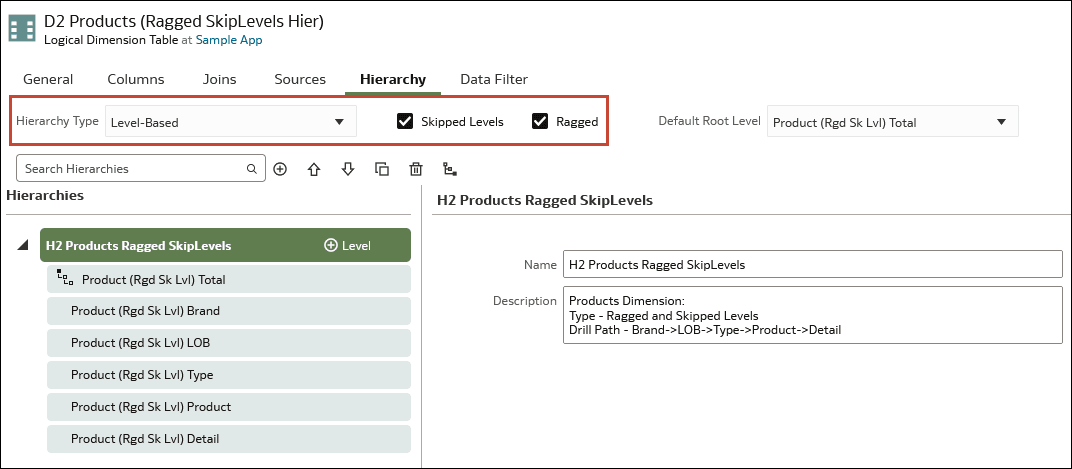
Task: Move hierarchy up with the up arrow icon
Action: [314, 169]
